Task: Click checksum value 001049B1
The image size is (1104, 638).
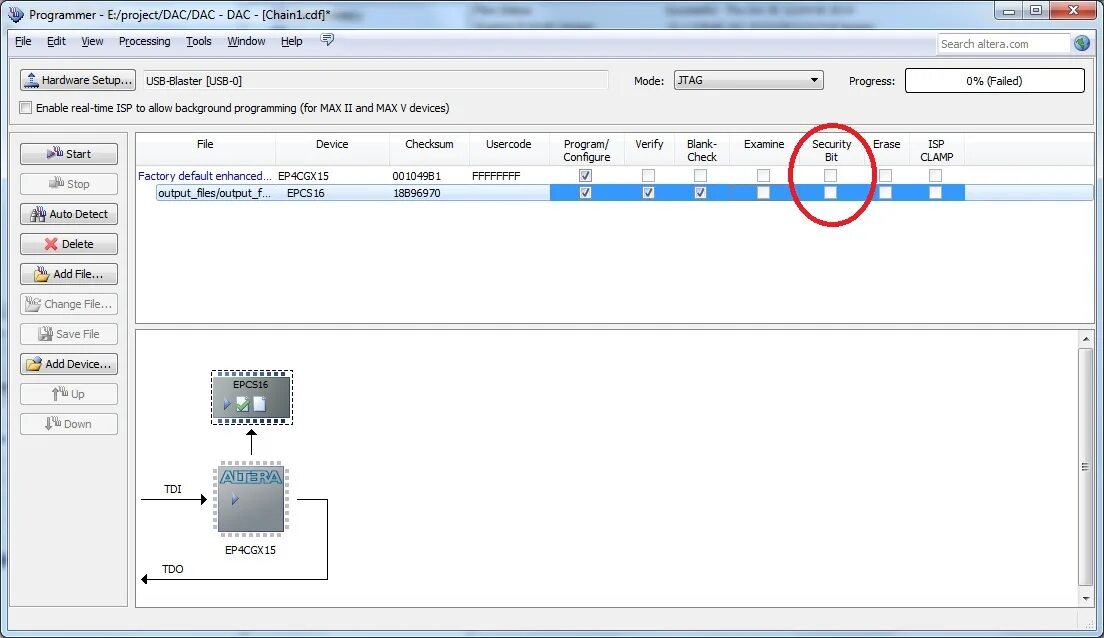Action: (416, 176)
